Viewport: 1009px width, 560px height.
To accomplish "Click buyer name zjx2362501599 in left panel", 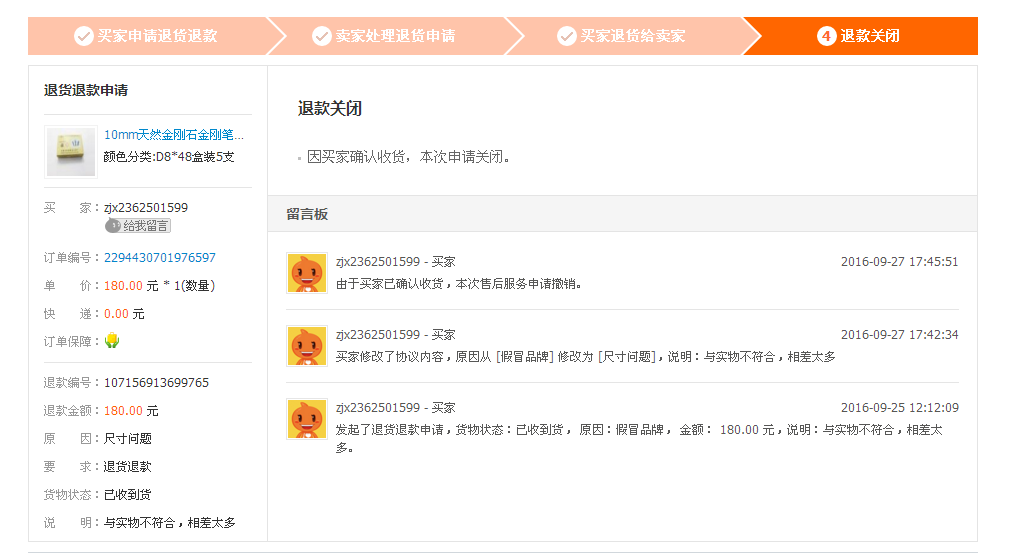I will [x=146, y=208].
